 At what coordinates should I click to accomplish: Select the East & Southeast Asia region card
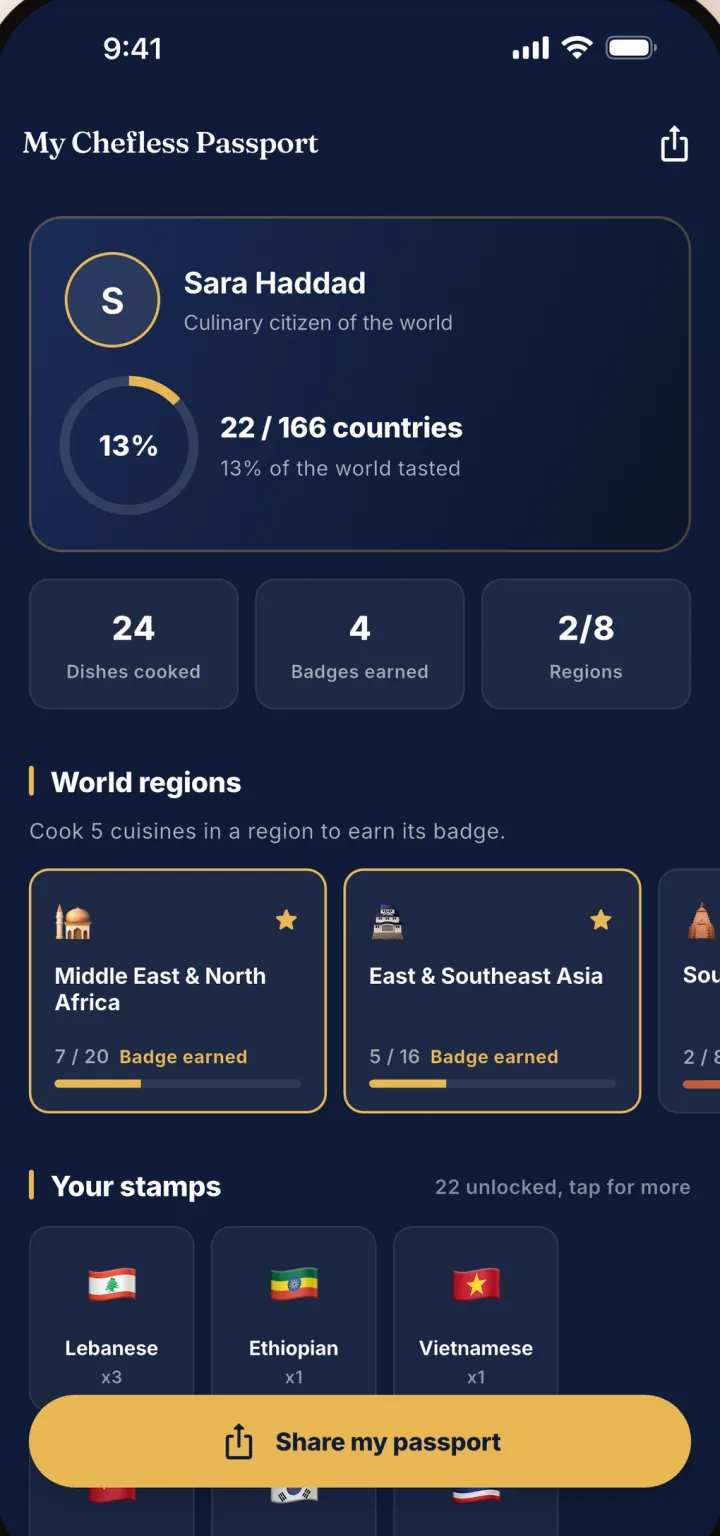point(492,991)
